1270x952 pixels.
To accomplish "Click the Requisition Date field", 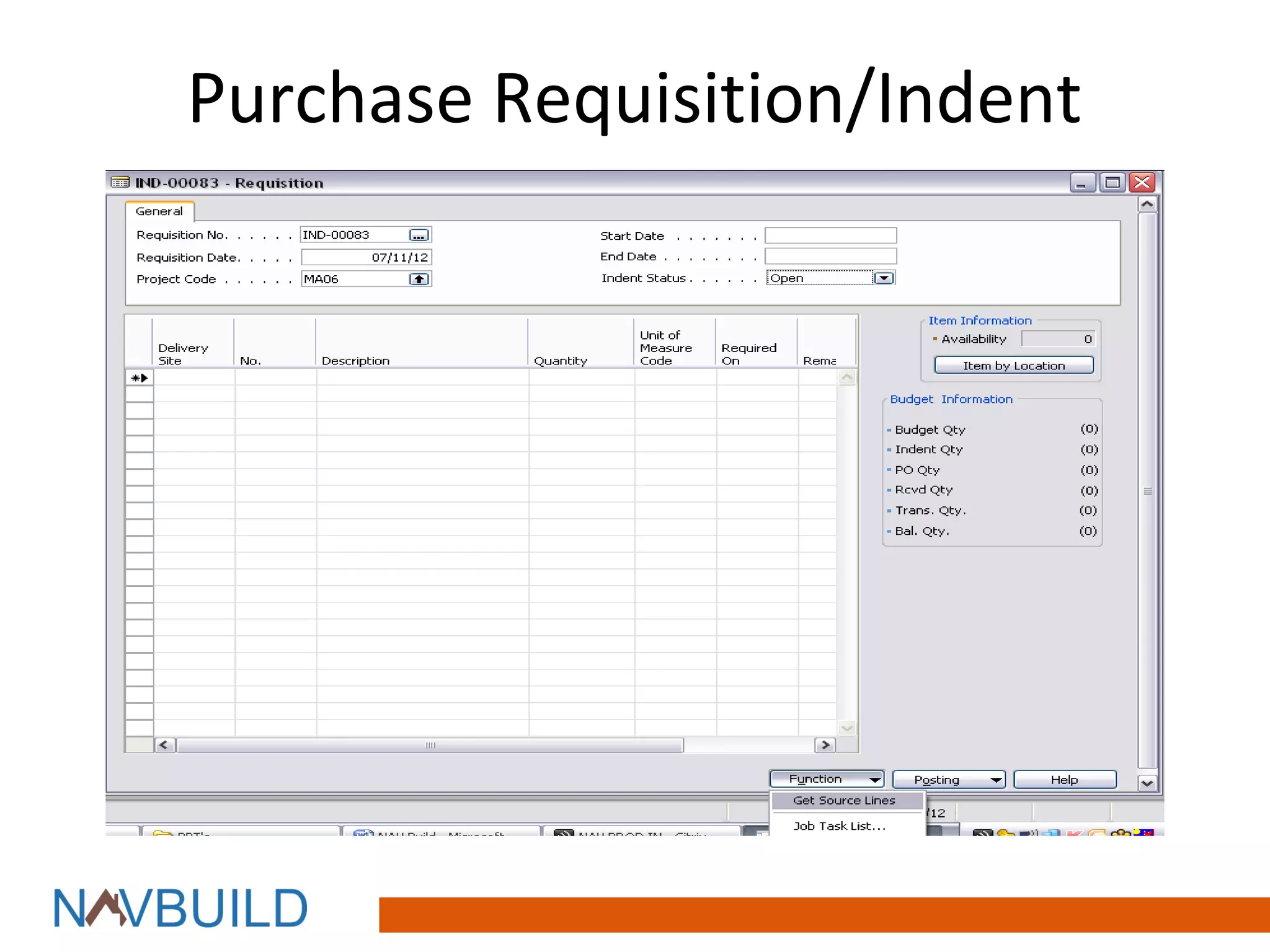I will (x=366, y=257).
